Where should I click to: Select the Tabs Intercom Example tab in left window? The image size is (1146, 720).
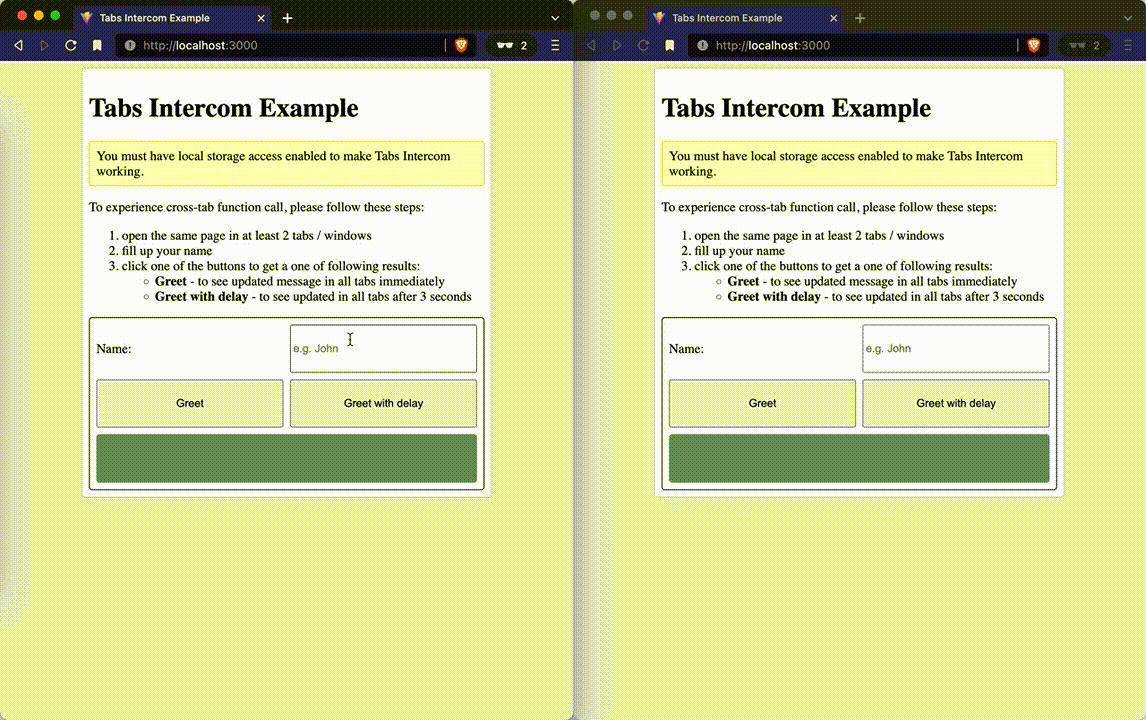(173, 18)
